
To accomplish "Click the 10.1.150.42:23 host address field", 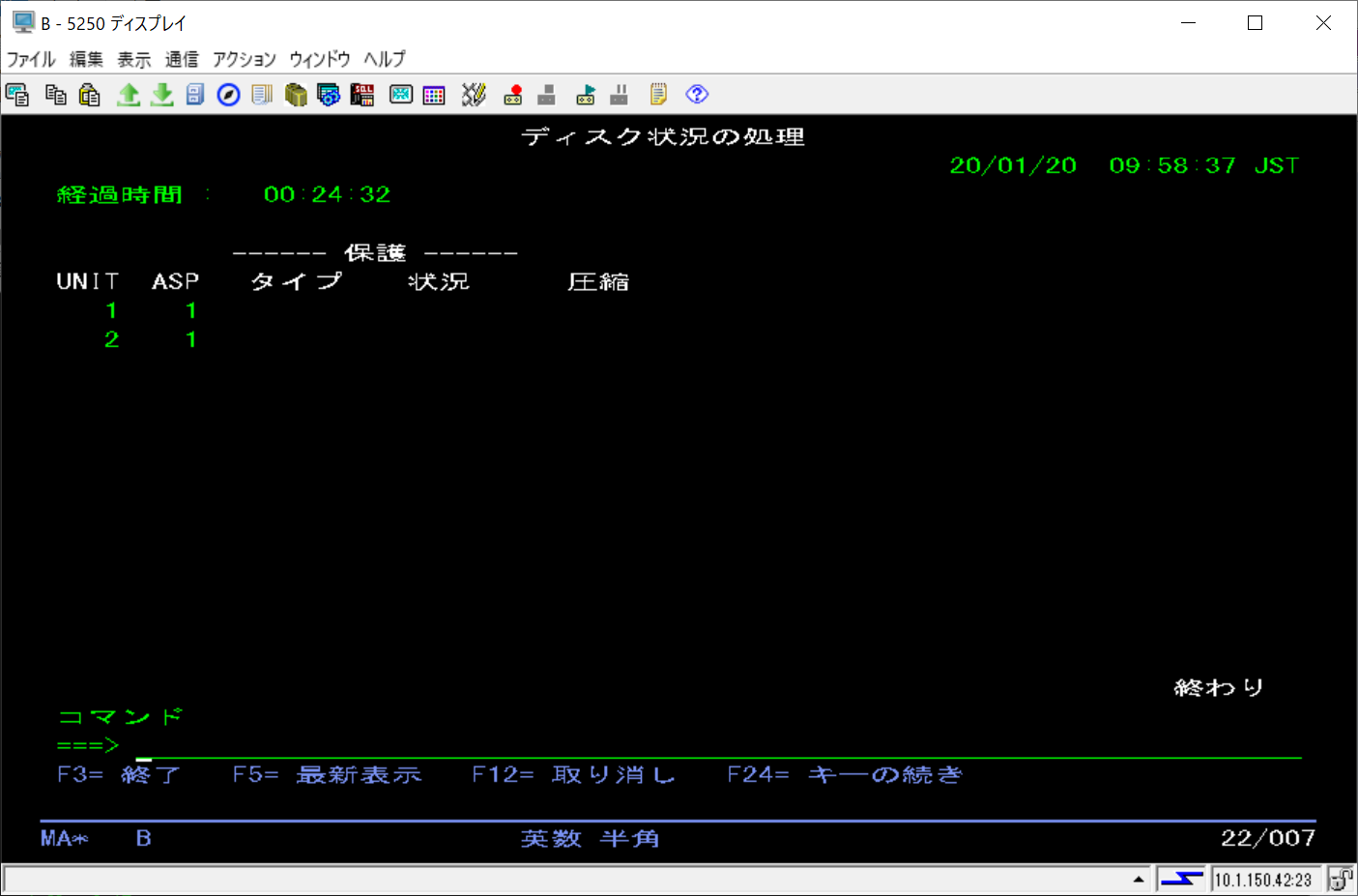I will coord(1263,880).
